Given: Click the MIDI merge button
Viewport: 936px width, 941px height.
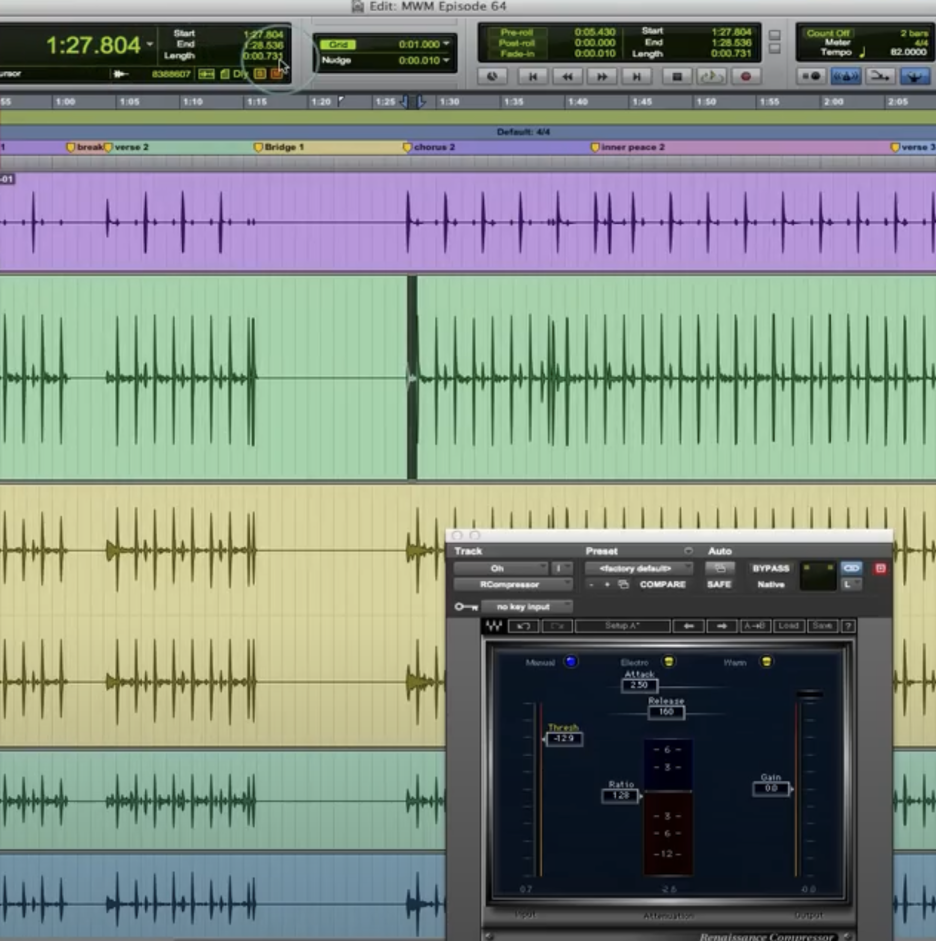Looking at the screenshot, I should pos(880,76).
